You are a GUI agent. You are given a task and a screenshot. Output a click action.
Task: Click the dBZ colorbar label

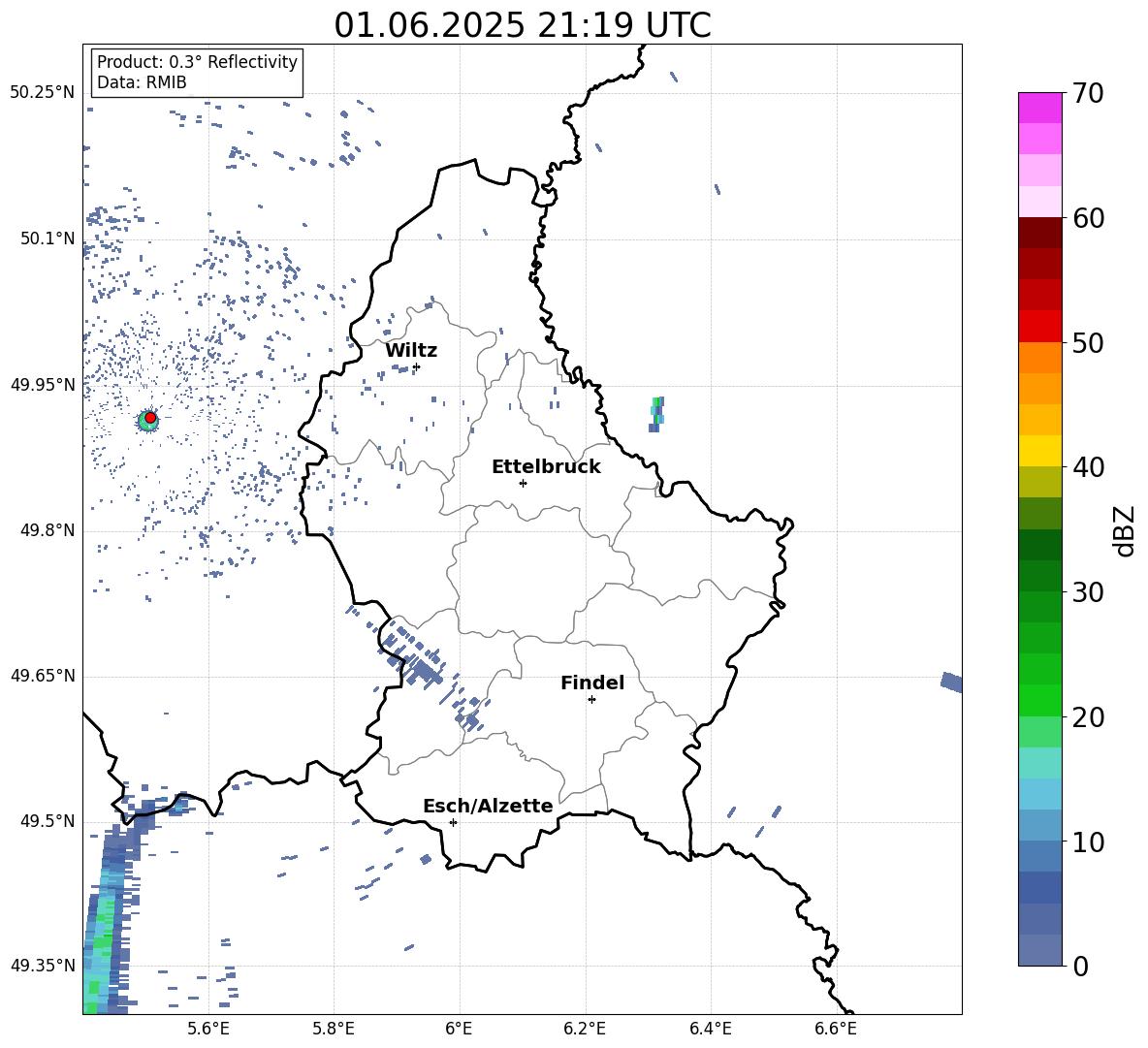[x=1125, y=530]
